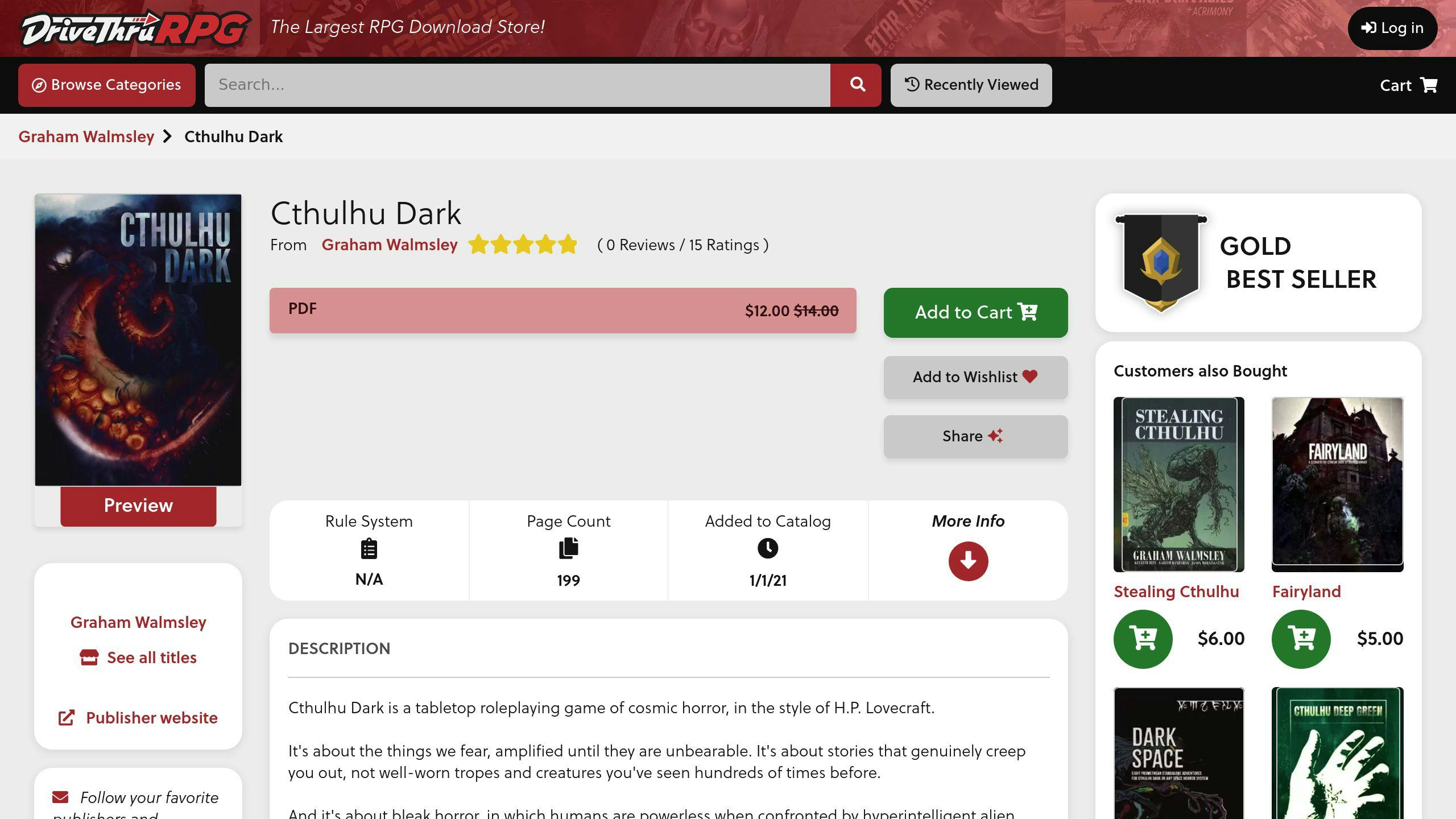Expand More Info down arrow
This screenshot has height=819, width=1456.
968,561
